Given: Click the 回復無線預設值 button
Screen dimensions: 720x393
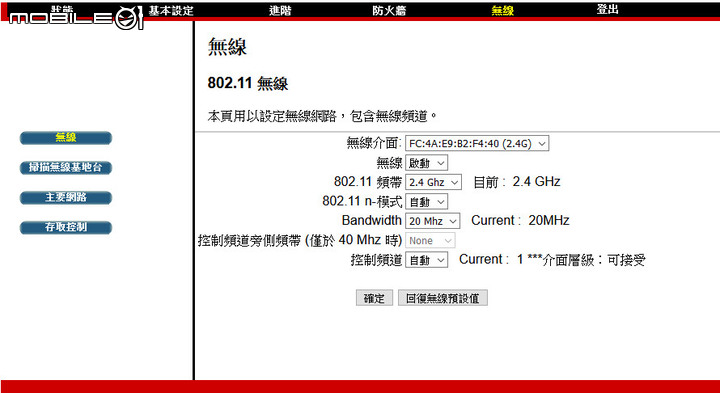Looking at the screenshot, I should [x=443, y=298].
